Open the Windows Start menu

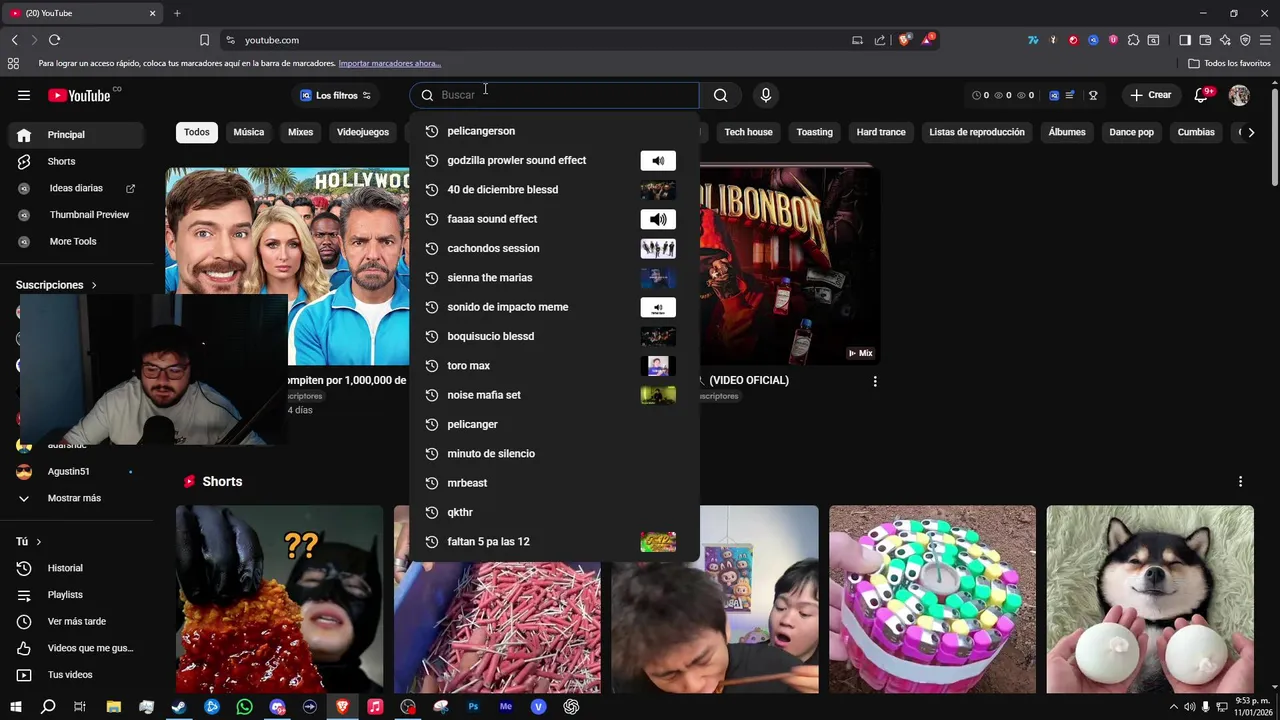point(15,707)
